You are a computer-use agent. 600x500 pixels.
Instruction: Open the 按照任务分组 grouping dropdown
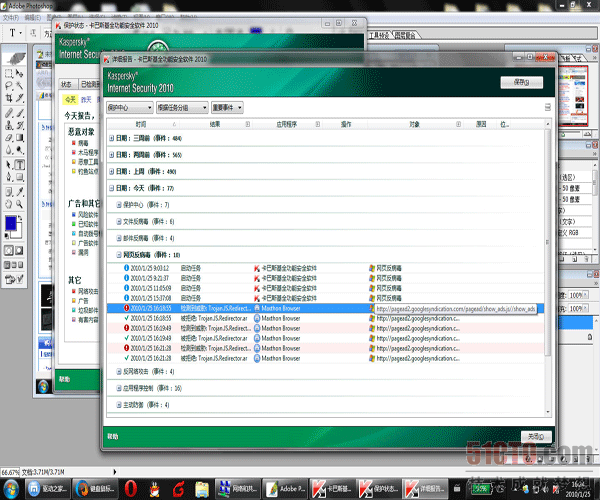[x=182, y=107]
